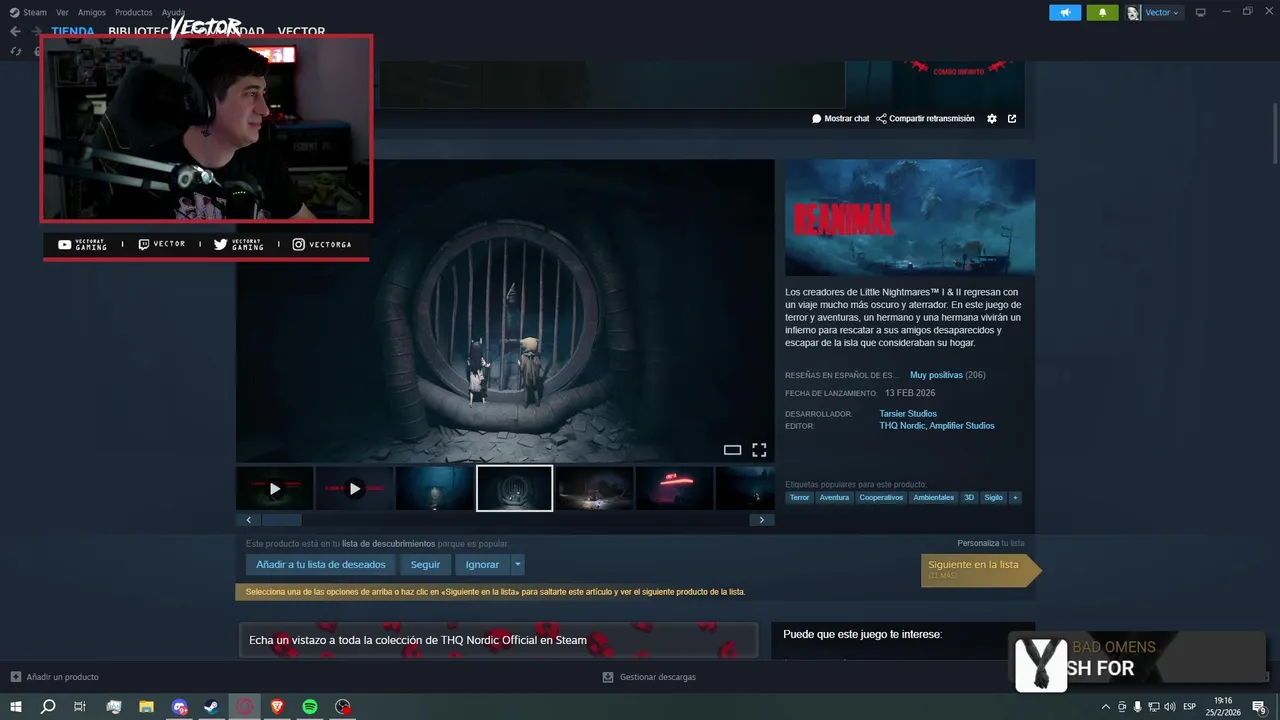1280x720 pixels.
Task: Open the THQ Nordic publisher link
Action: [902, 426]
